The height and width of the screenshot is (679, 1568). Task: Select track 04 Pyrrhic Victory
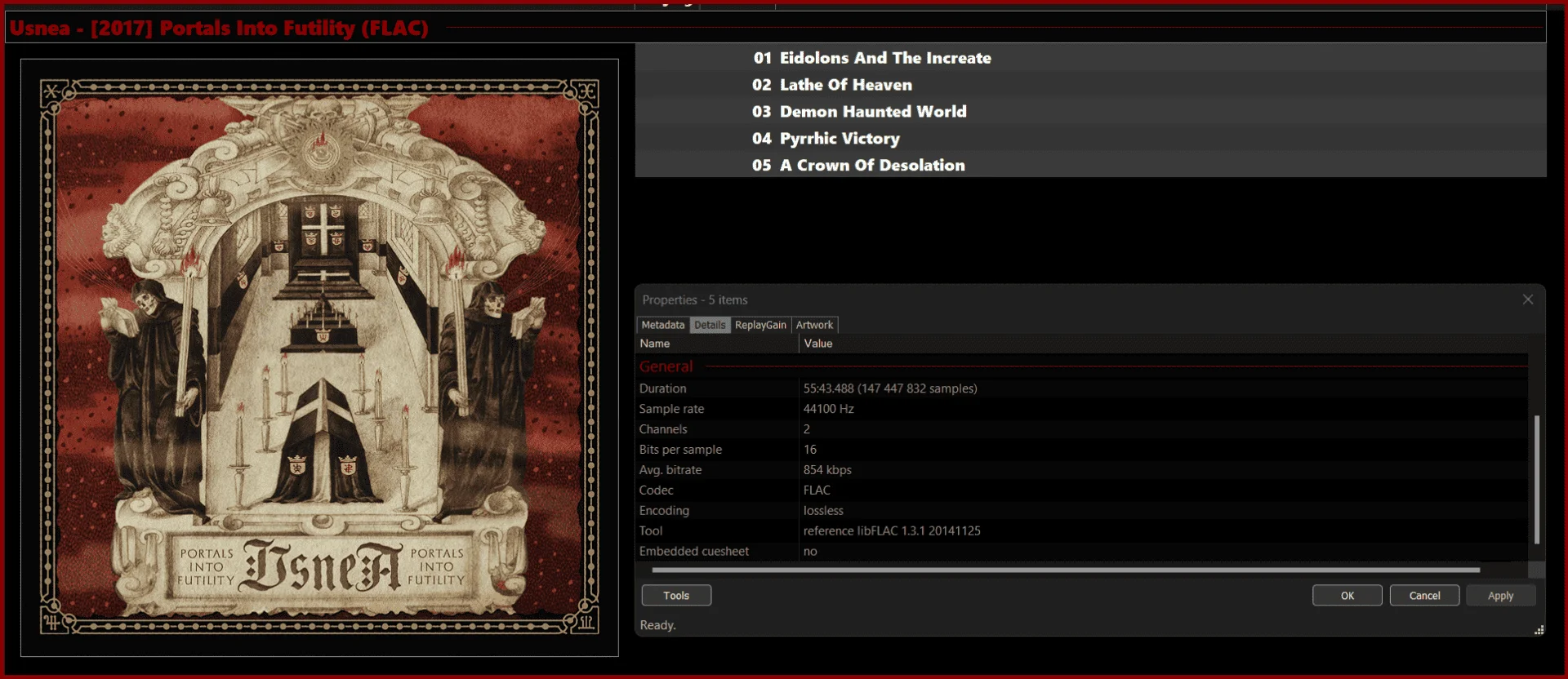coord(1090,139)
